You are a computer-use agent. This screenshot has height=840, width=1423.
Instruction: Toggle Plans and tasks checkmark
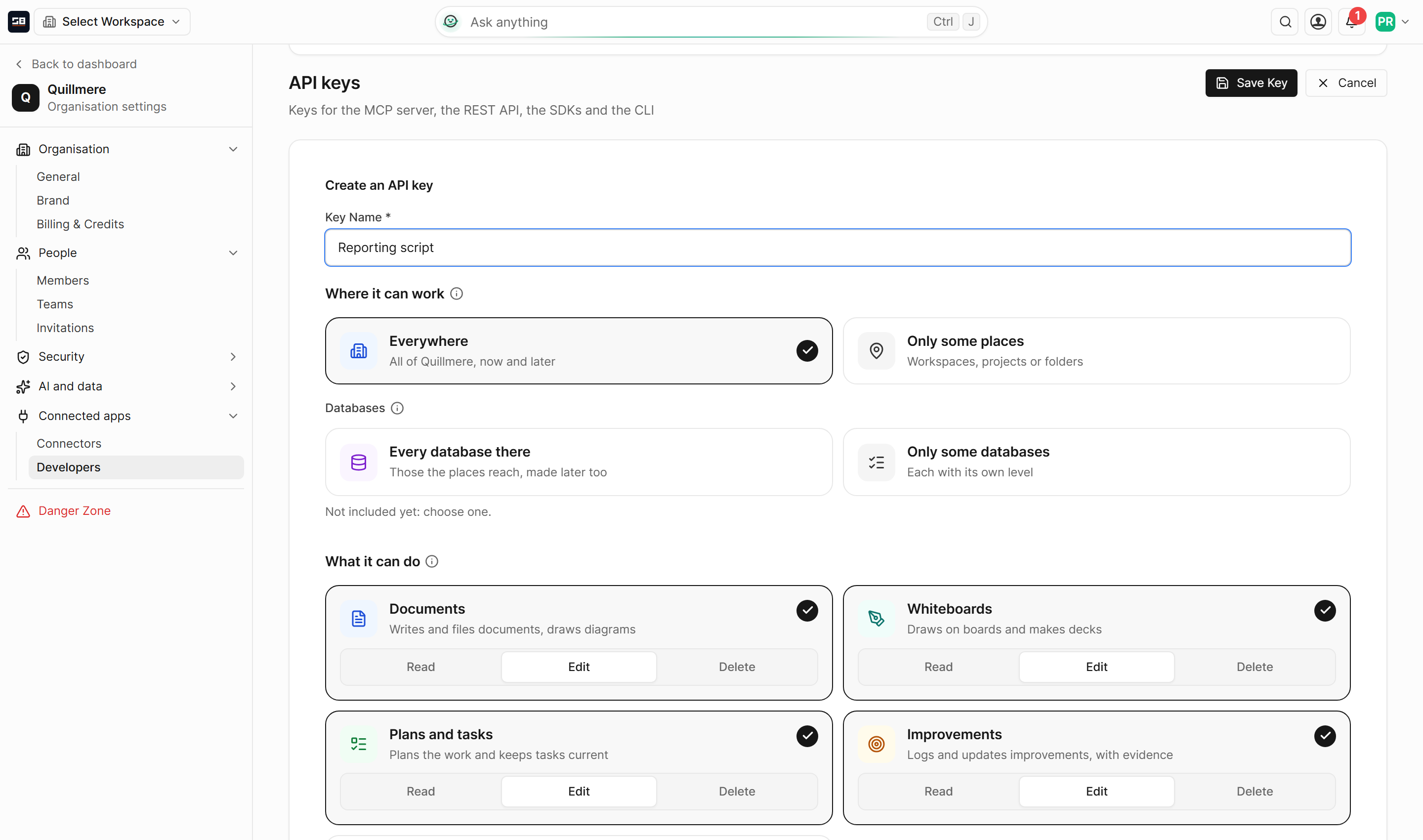[807, 736]
